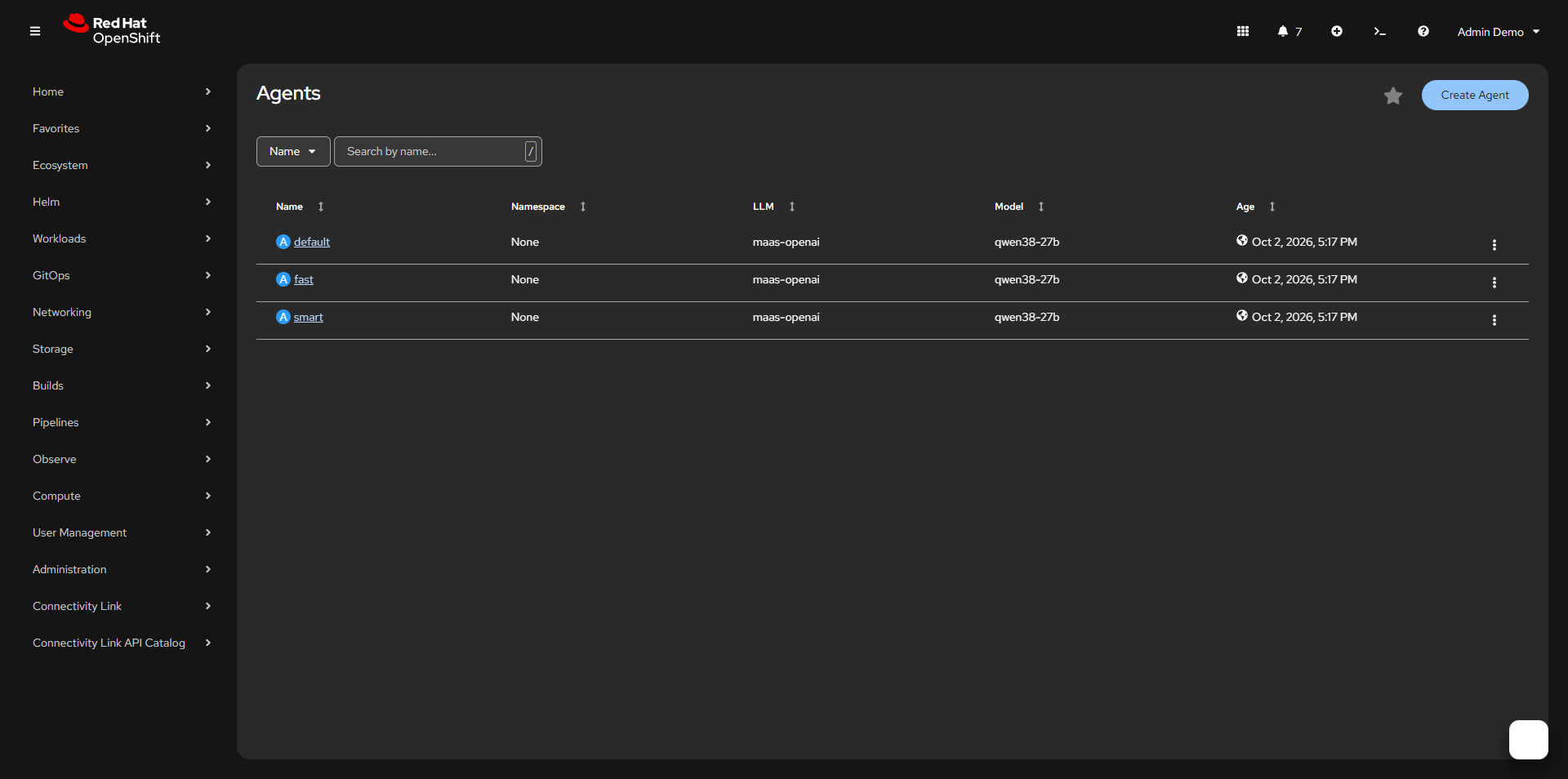Expand the Observe navigation section

point(122,459)
